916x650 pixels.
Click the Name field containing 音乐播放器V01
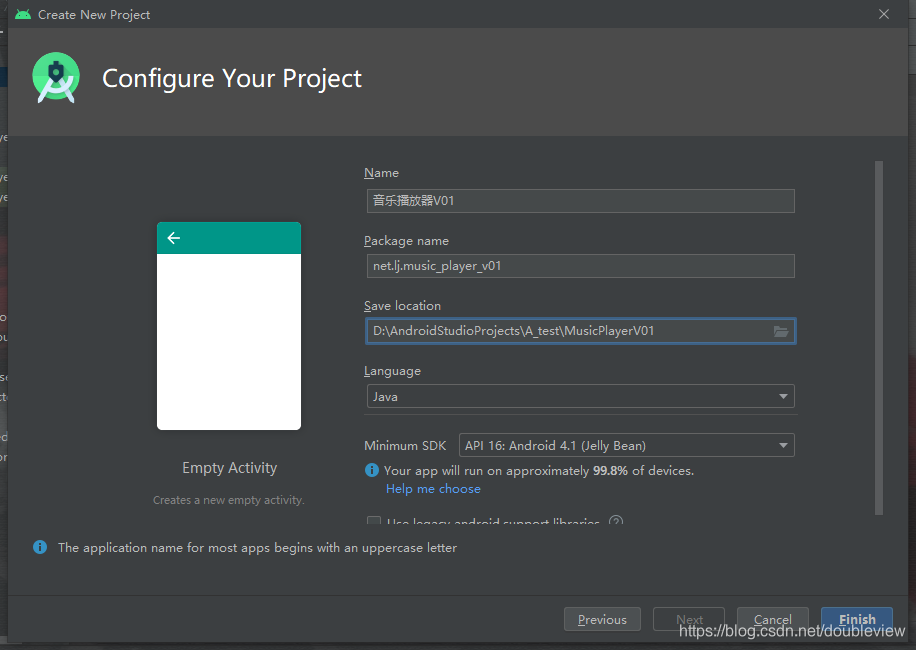click(581, 201)
